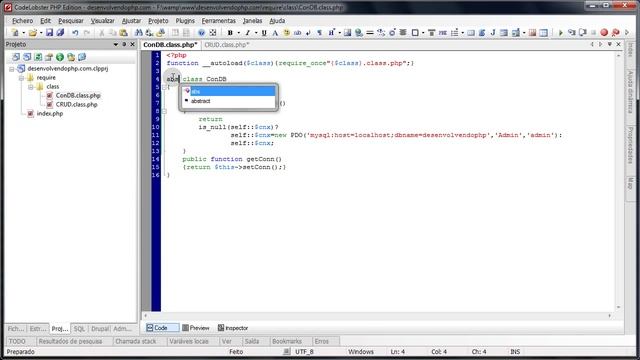
Task: Switch to Inspector view
Action: (x=233, y=328)
